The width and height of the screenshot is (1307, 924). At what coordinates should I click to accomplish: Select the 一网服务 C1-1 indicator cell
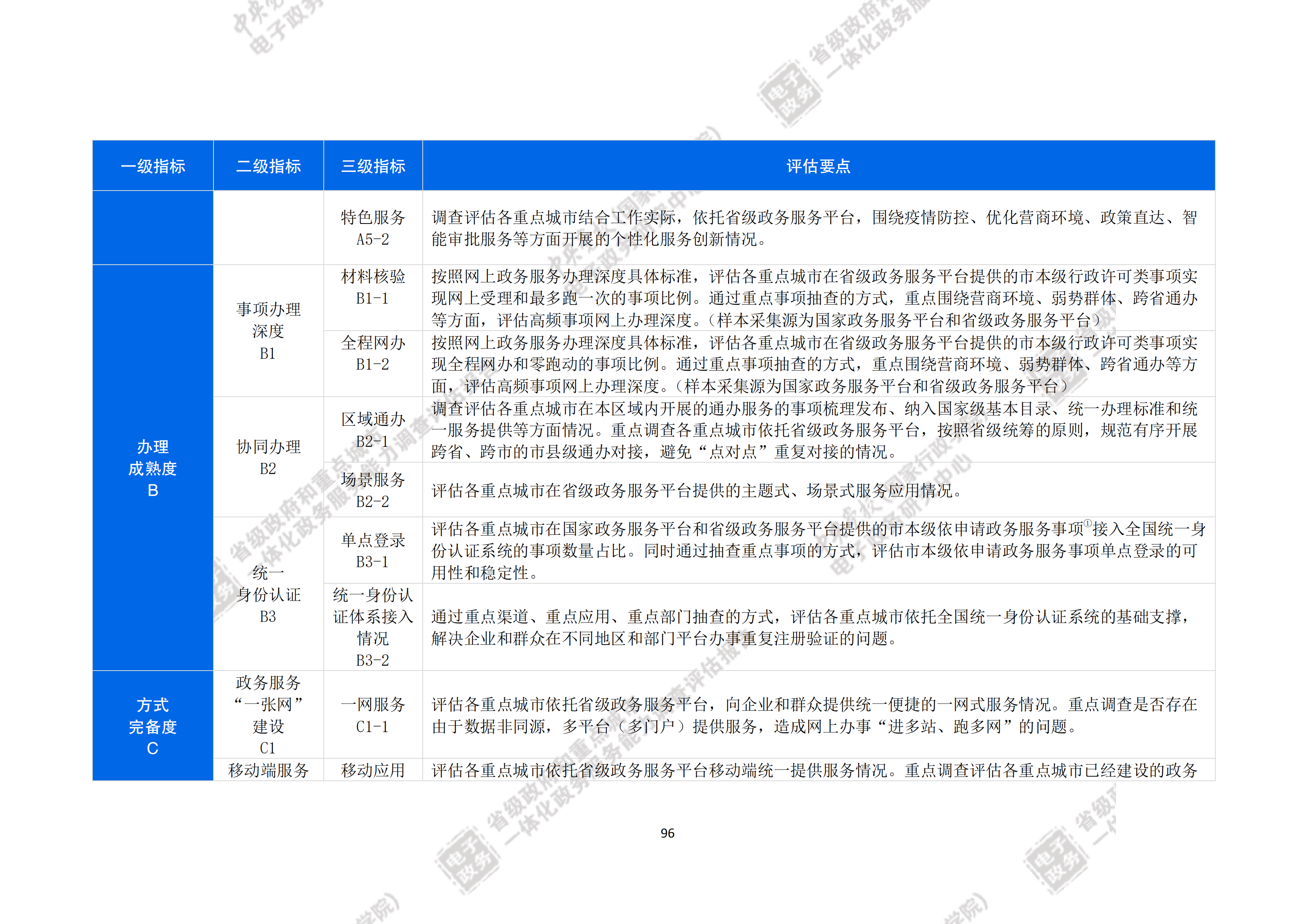[x=373, y=714]
